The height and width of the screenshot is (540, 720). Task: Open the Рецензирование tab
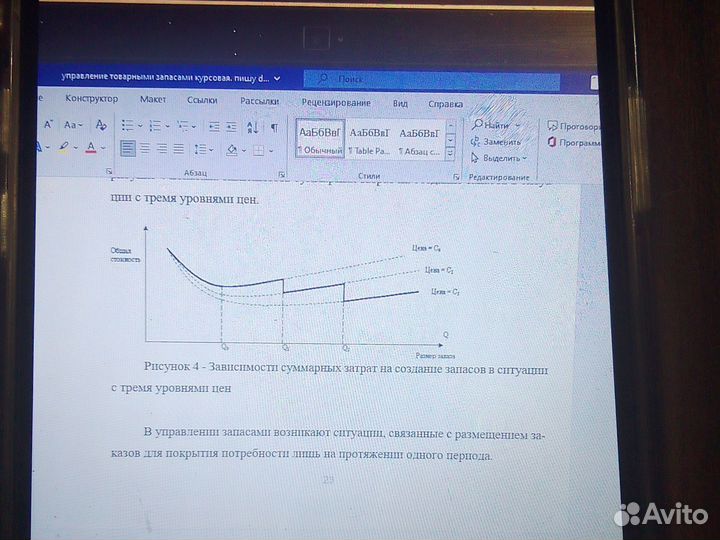pyautogui.click(x=336, y=102)
